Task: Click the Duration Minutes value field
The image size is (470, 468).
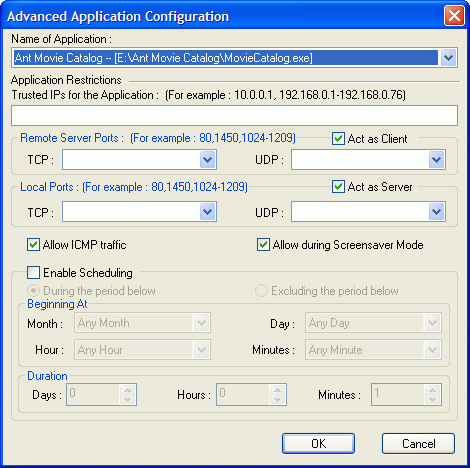Action: 398,394
